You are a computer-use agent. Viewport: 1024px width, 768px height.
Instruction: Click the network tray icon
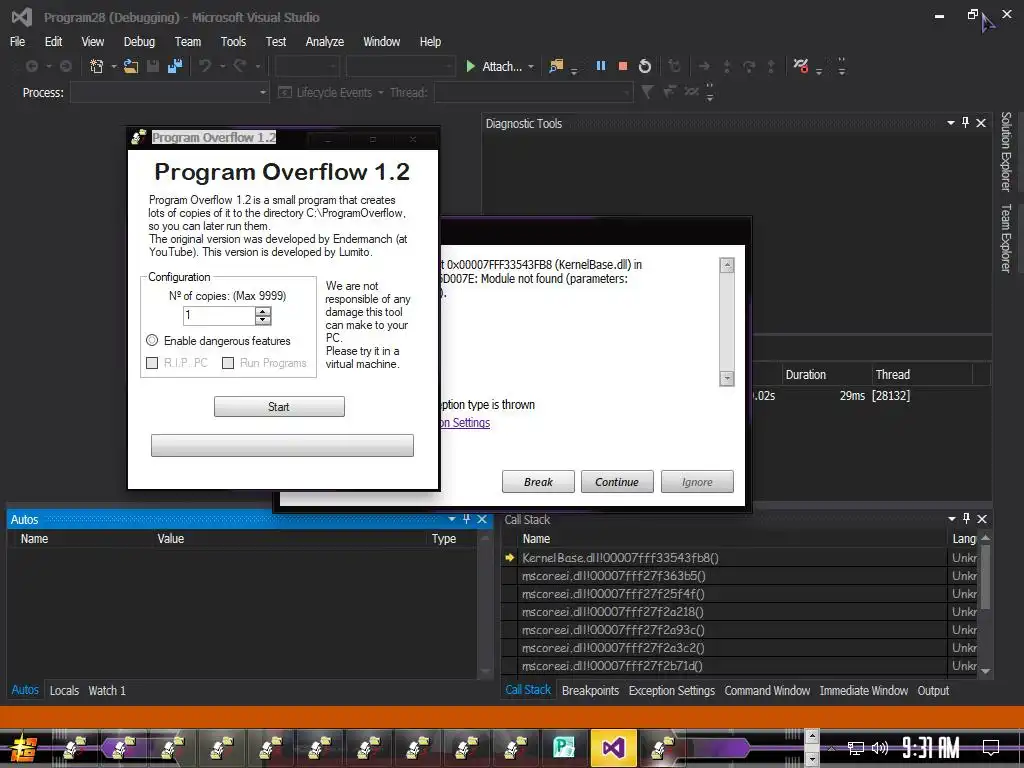tap(855, 748)
